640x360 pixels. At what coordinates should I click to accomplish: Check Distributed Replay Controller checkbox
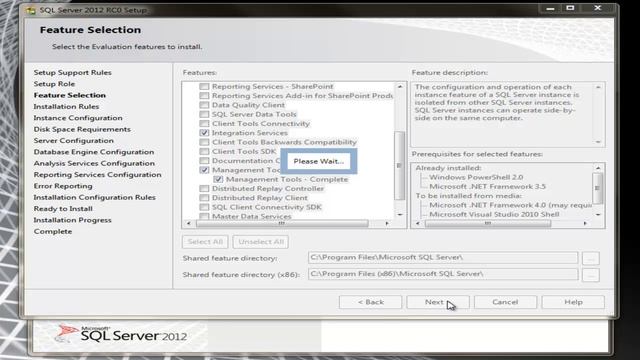[204, 189]
